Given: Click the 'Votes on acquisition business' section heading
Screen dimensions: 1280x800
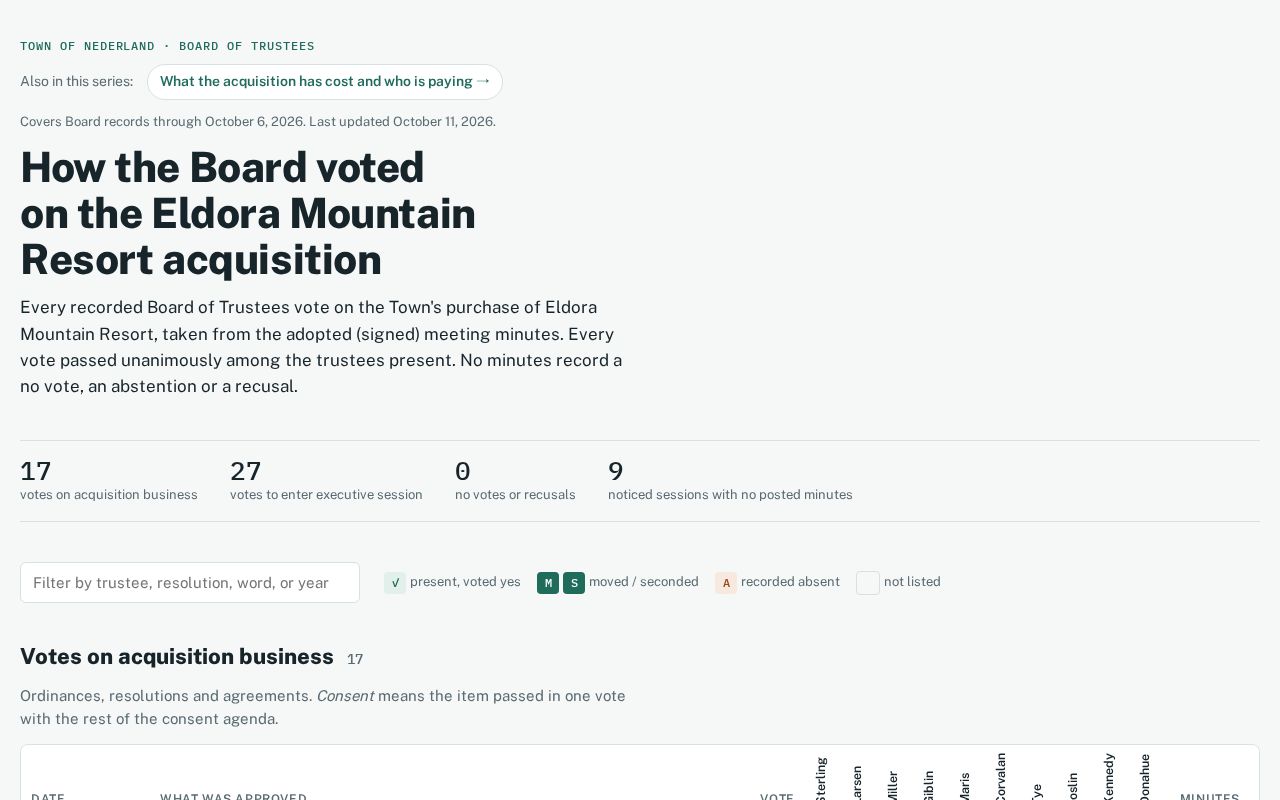Looking at the screenshot, I should [x=177, y=657].
